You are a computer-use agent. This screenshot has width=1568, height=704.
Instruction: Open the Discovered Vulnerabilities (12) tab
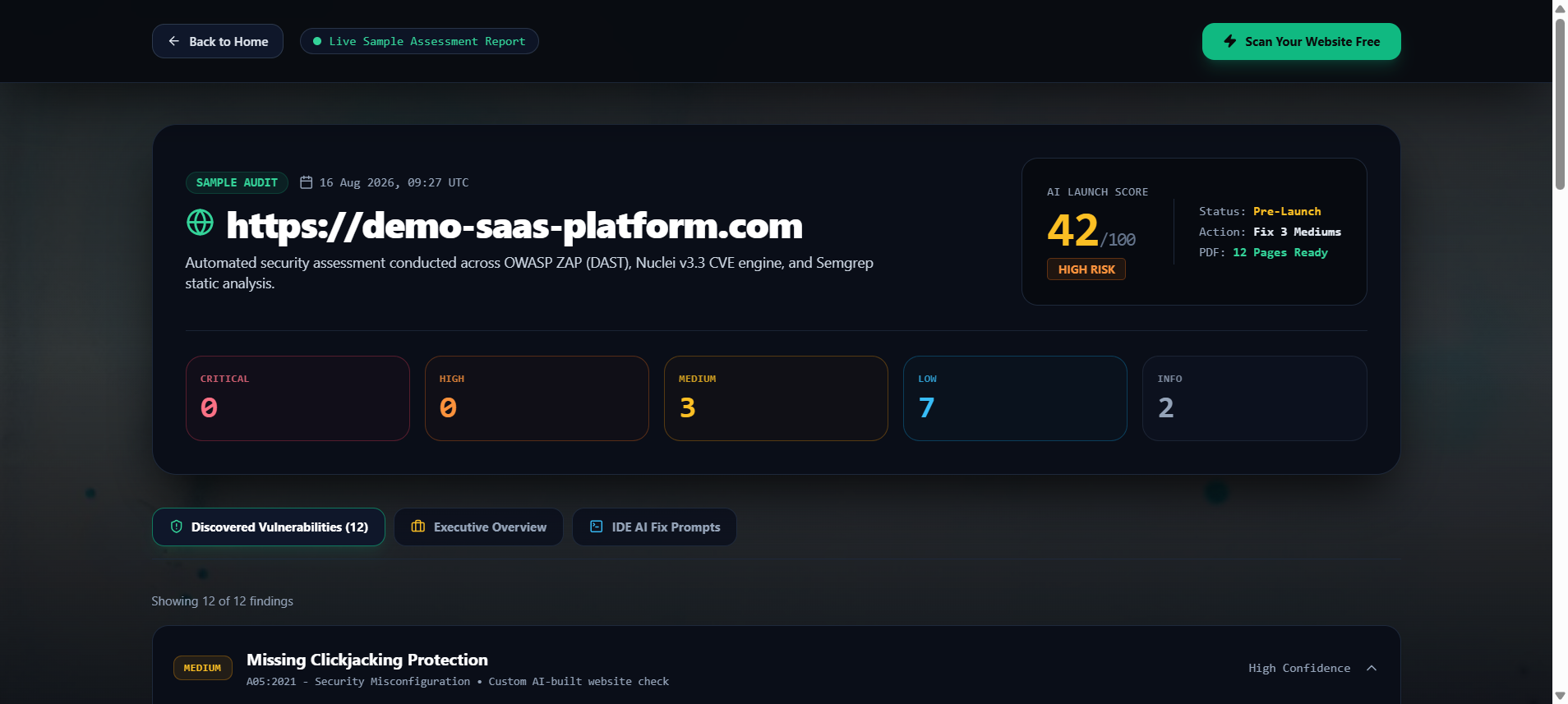coord(269,527)
